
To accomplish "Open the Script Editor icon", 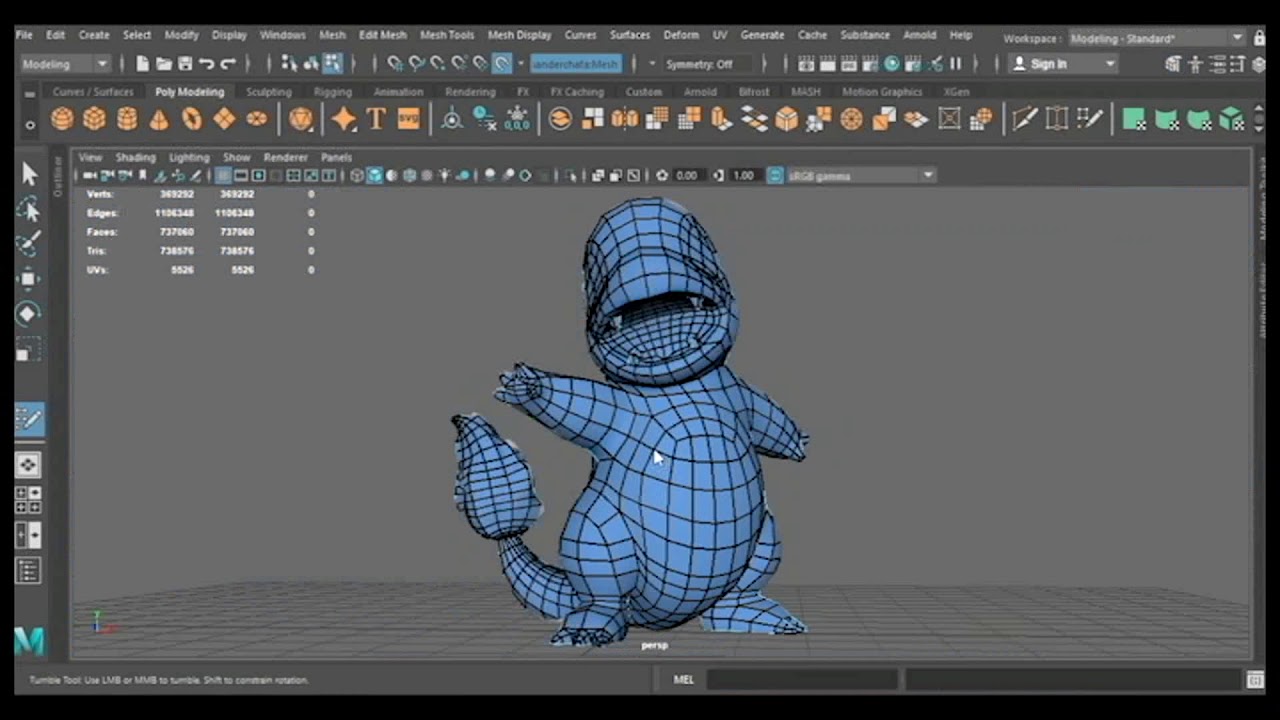I will pos(1256,680).
